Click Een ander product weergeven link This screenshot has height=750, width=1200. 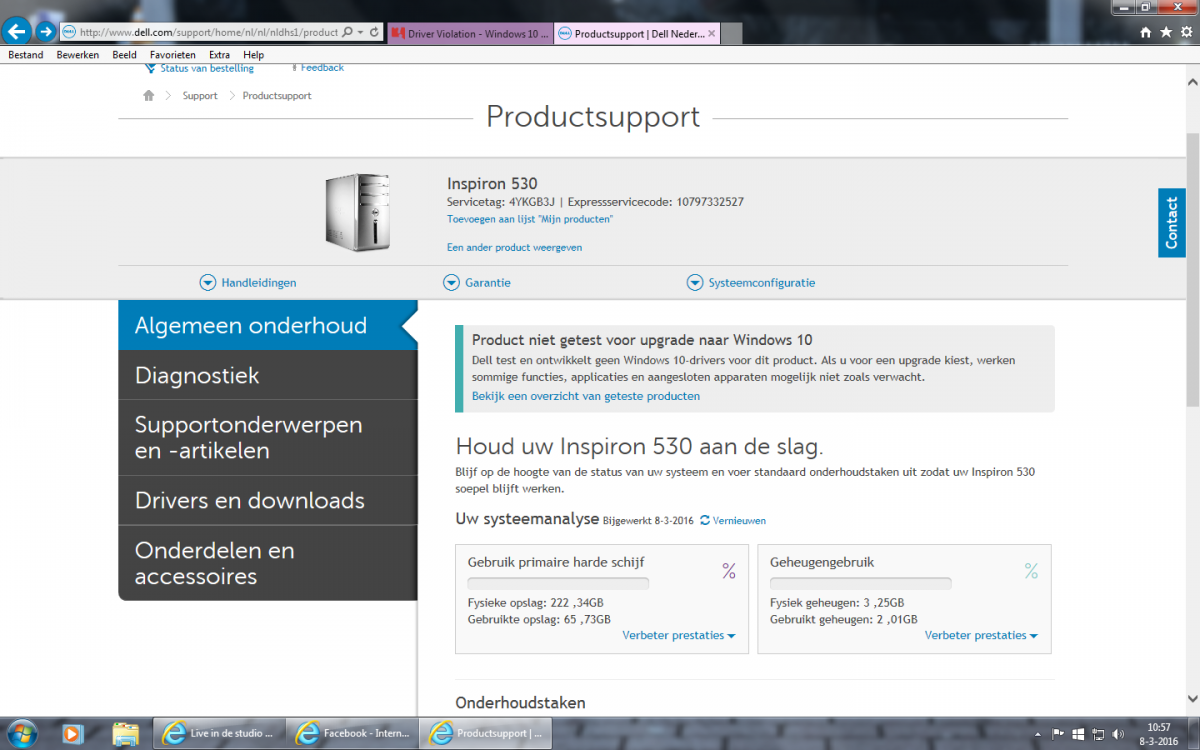(514, 247)
